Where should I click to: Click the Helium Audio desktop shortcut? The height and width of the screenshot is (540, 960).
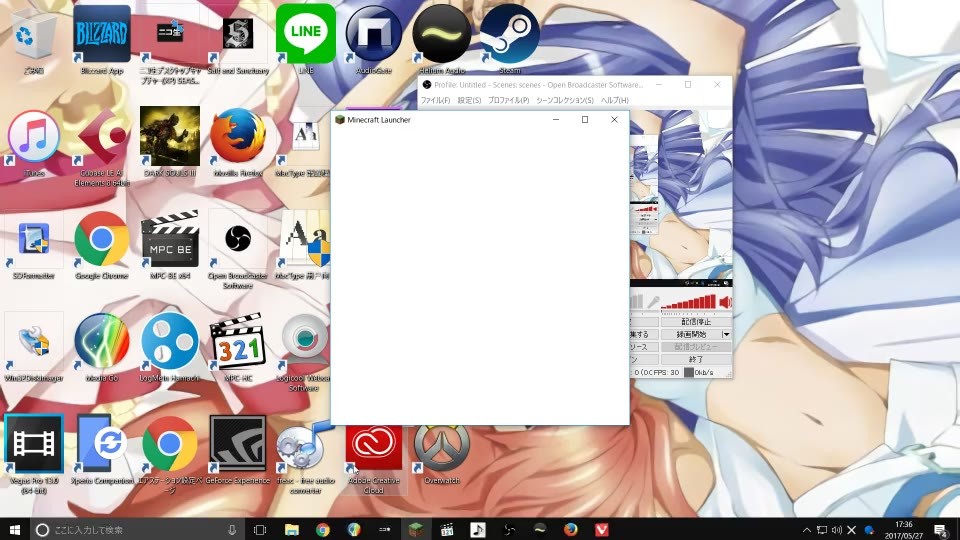(441, 40)
